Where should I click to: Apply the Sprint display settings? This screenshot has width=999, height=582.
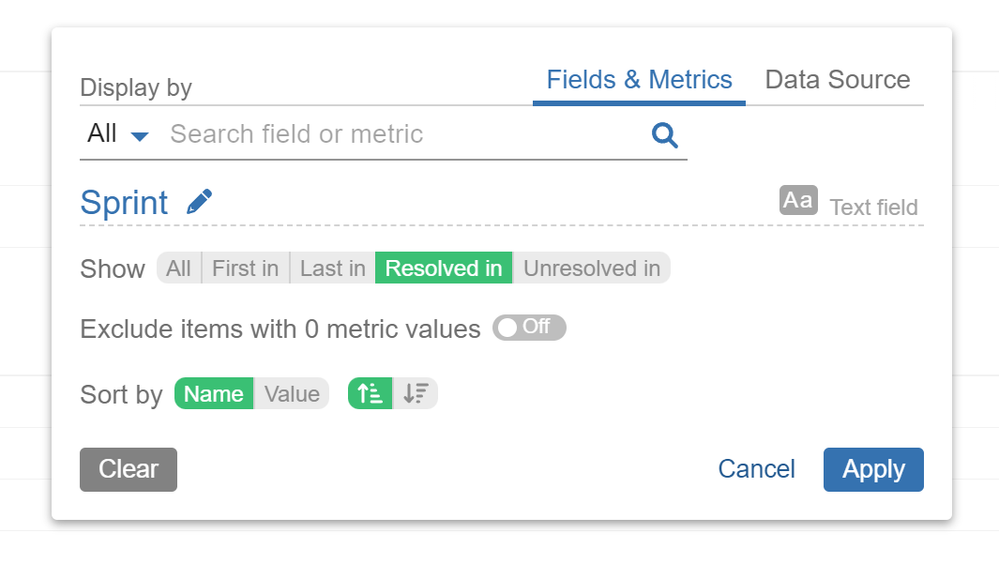click(872, 469)
